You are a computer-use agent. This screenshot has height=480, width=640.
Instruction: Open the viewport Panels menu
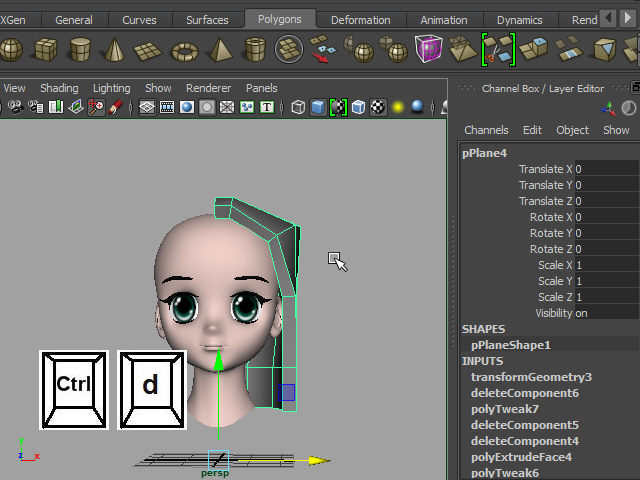[x=262, y=88]
